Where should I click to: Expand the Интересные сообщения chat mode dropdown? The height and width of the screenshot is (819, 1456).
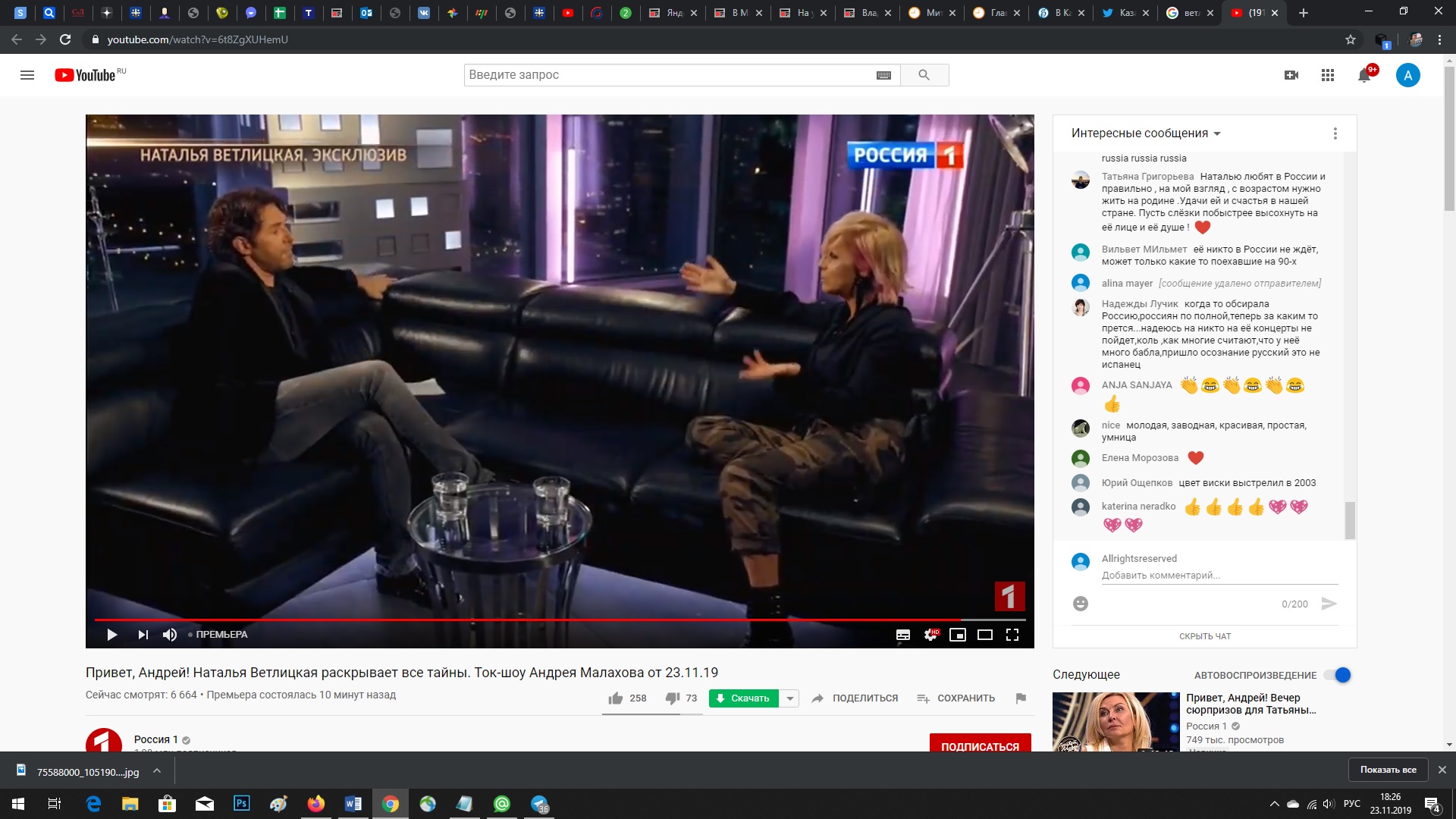(1146, 133)
